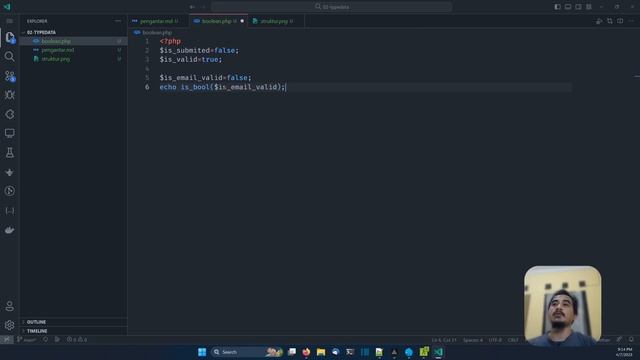Click the compare changes icon in editor toolbar
Screen dimensions: 640x360
click(610, 21)
